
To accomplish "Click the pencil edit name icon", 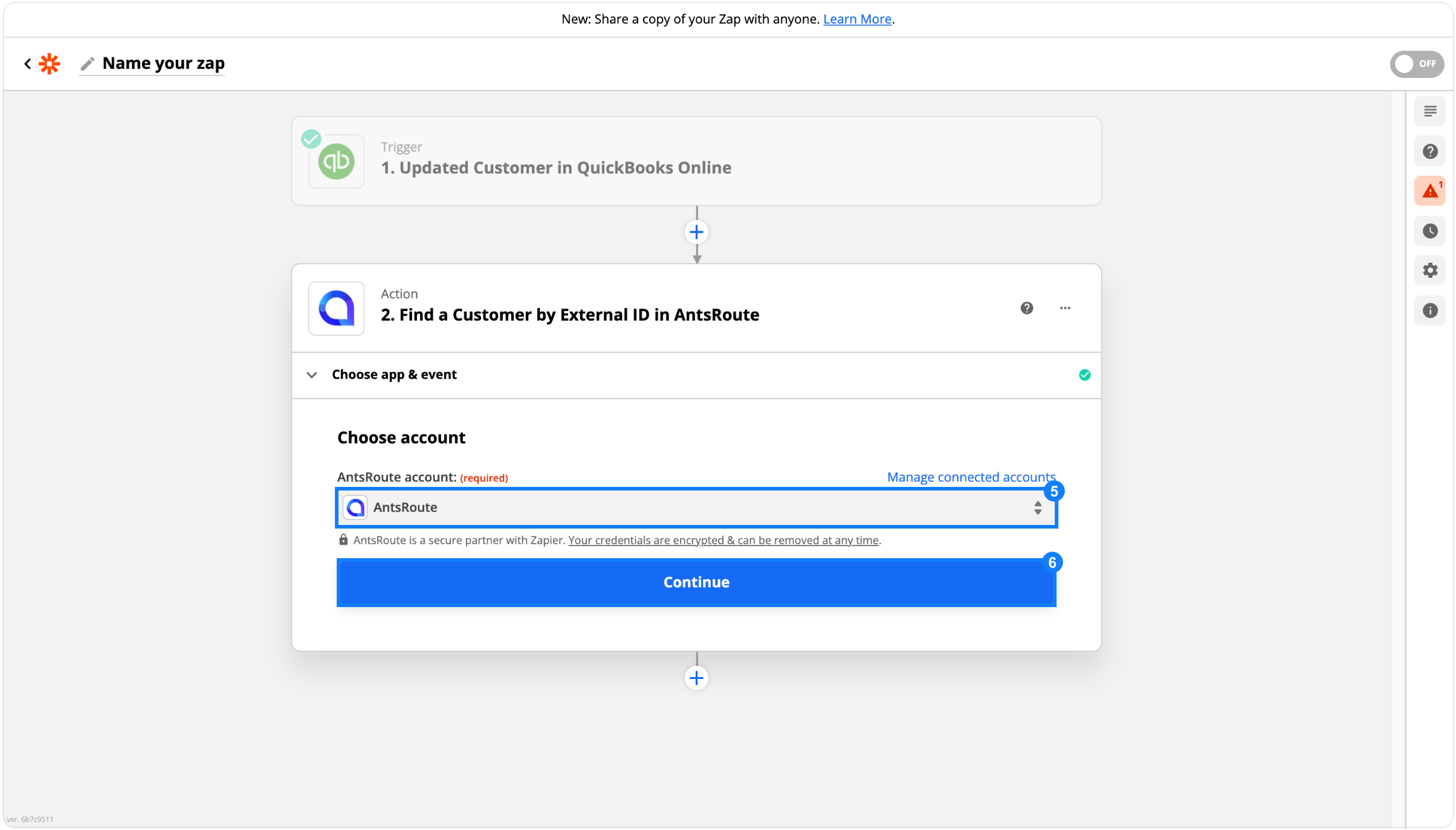I will [x=88, y=63].
